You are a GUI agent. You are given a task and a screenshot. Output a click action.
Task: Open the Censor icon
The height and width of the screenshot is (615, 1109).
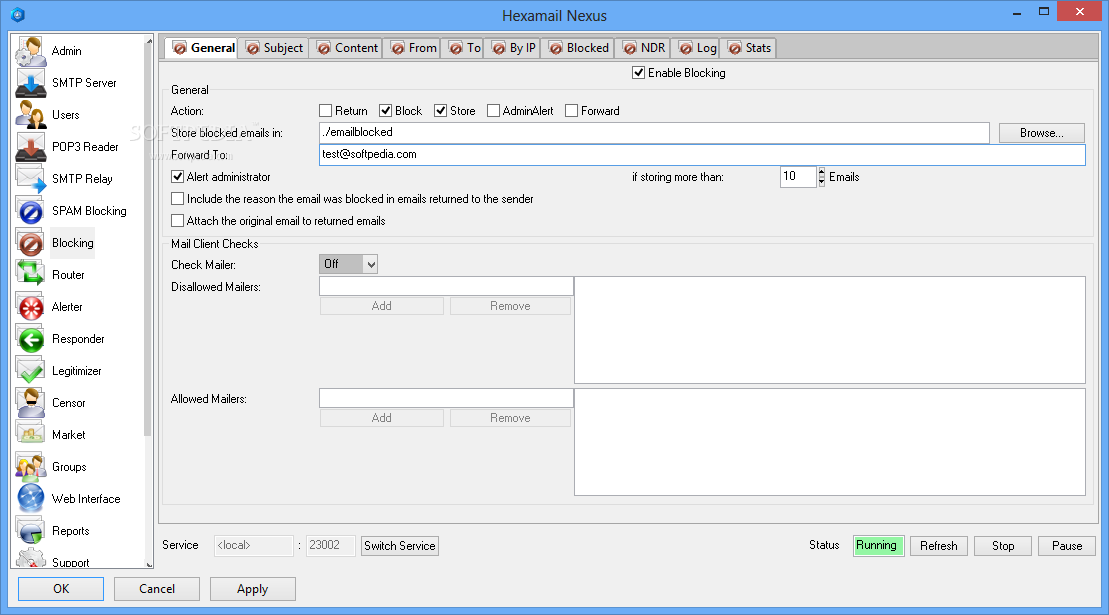coord(31,403)
